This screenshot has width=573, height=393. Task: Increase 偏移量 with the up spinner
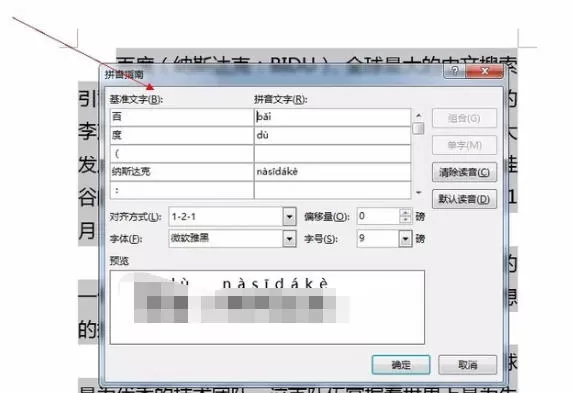(x=405, y=212)
